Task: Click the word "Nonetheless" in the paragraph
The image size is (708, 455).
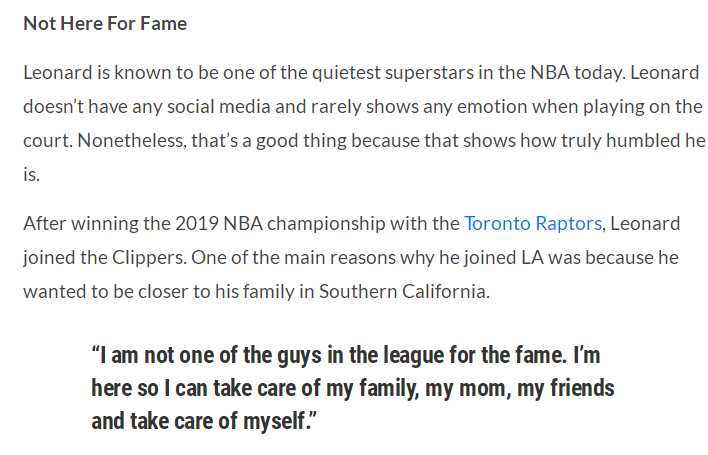Action: pyautogui.click(x=131, y=141)
